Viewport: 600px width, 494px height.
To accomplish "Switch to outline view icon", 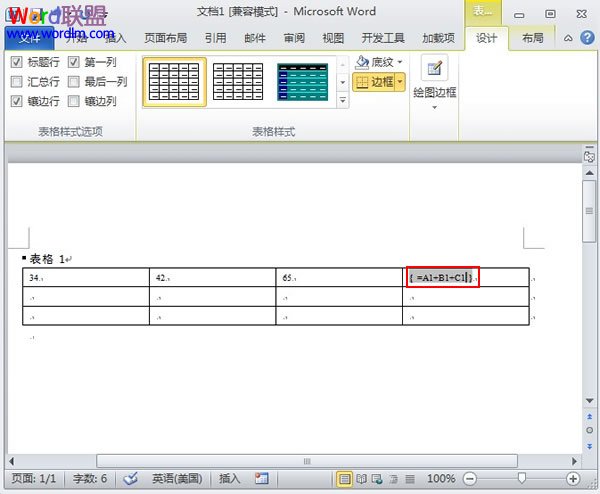I will pyautogui.click(x=393, y=479).
